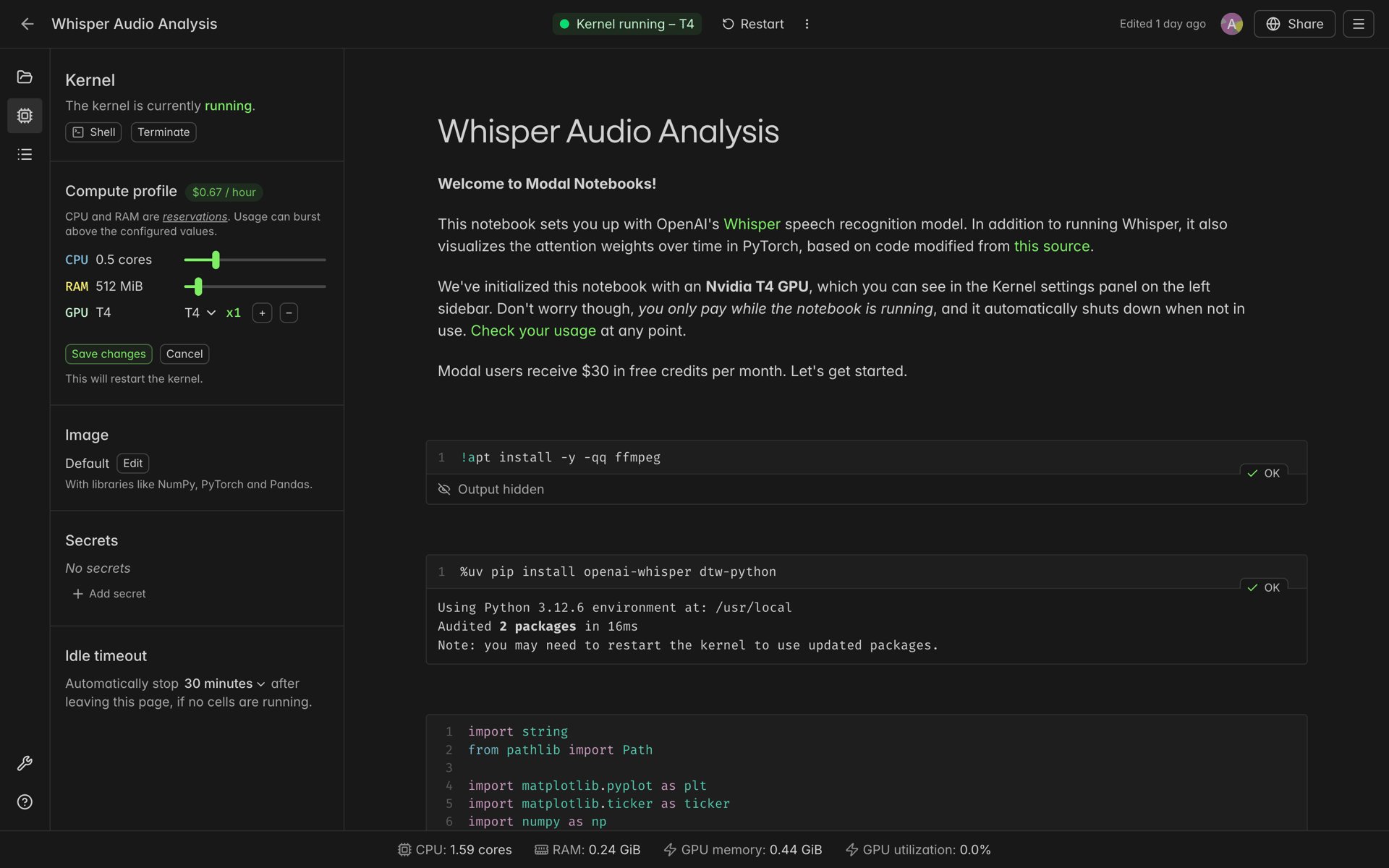Click CPU: 1.59 cores status text

(464, 849)
